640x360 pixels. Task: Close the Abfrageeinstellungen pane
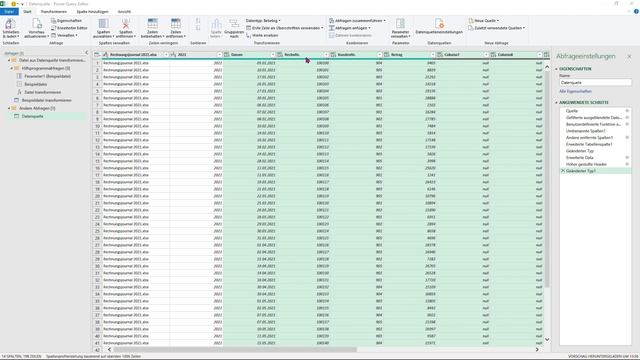click(x=629, y=56)
